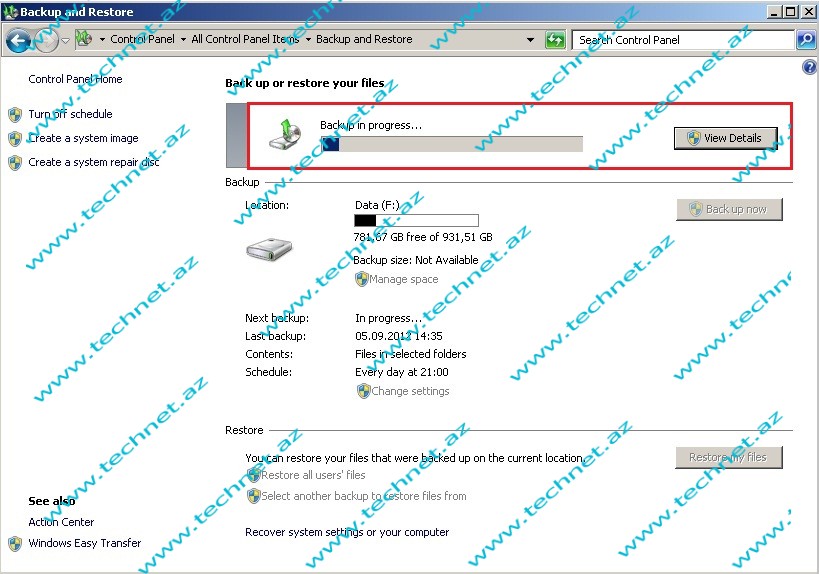Click the Search Control Panel field
Screen dimensions: 819x574
pyautogui.click(x=683, y=40)
